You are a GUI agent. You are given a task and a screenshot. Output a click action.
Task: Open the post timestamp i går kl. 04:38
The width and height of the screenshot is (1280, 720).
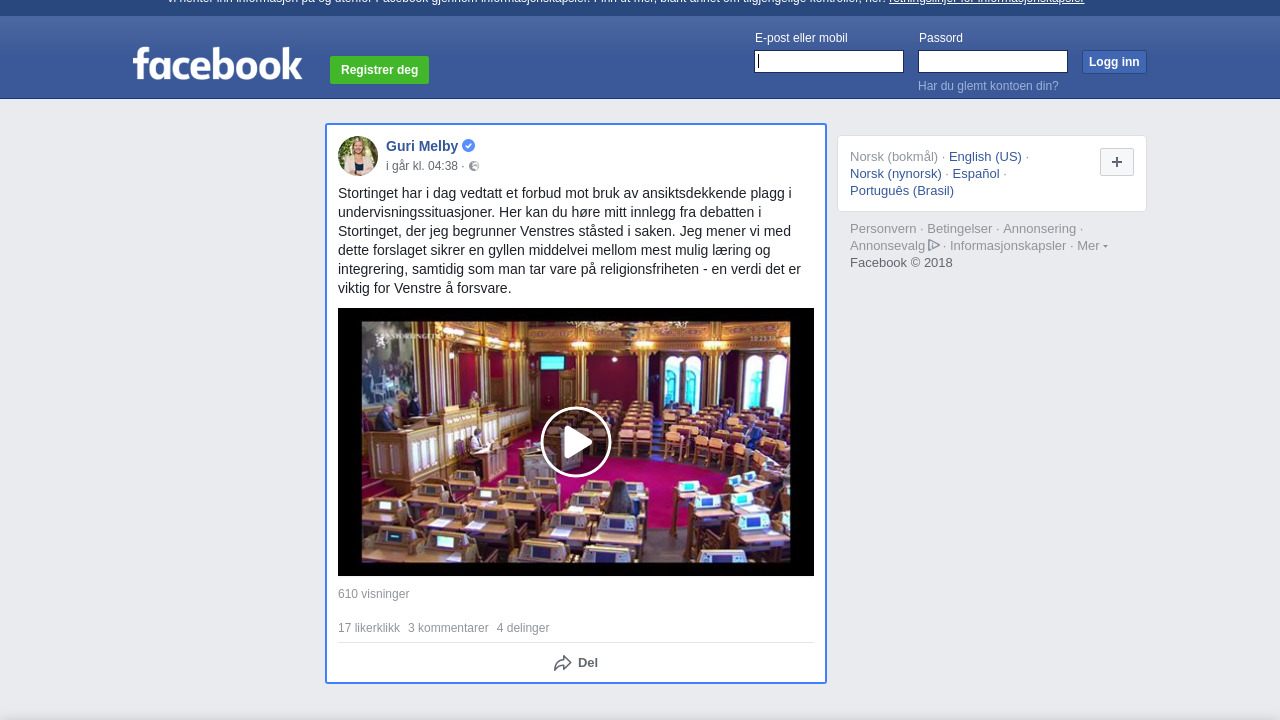422,167
